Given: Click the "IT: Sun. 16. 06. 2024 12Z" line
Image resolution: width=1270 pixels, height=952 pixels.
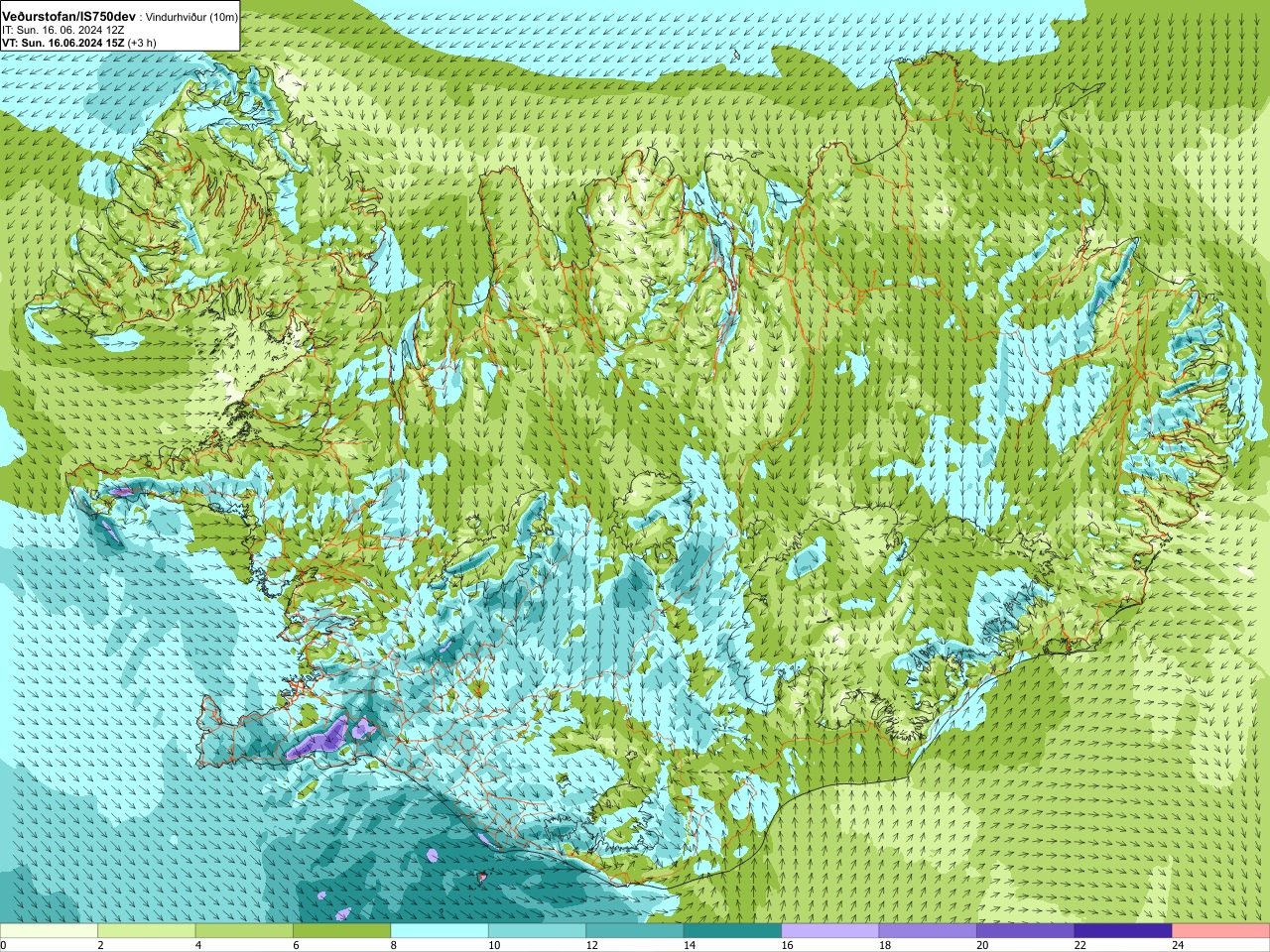Looking at the screenshot, I should [x=63, y=30].
